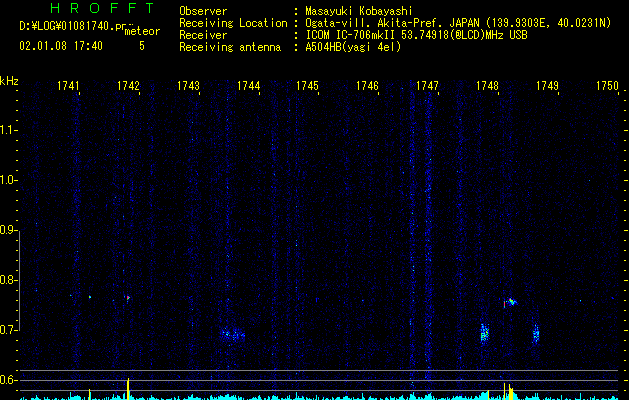The image size is (629, 400).
Task: Select the observer name Masayuki Kobayashi
Action: 359,11
